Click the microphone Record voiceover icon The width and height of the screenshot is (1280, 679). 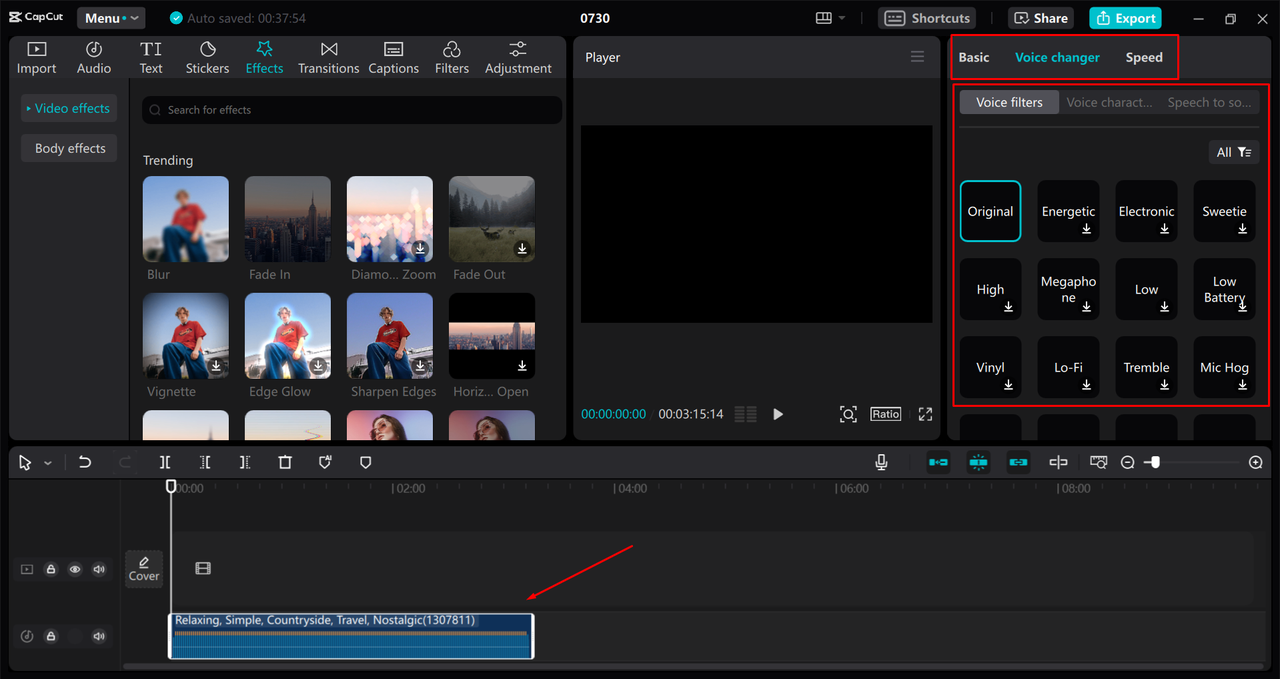point(881,462)
